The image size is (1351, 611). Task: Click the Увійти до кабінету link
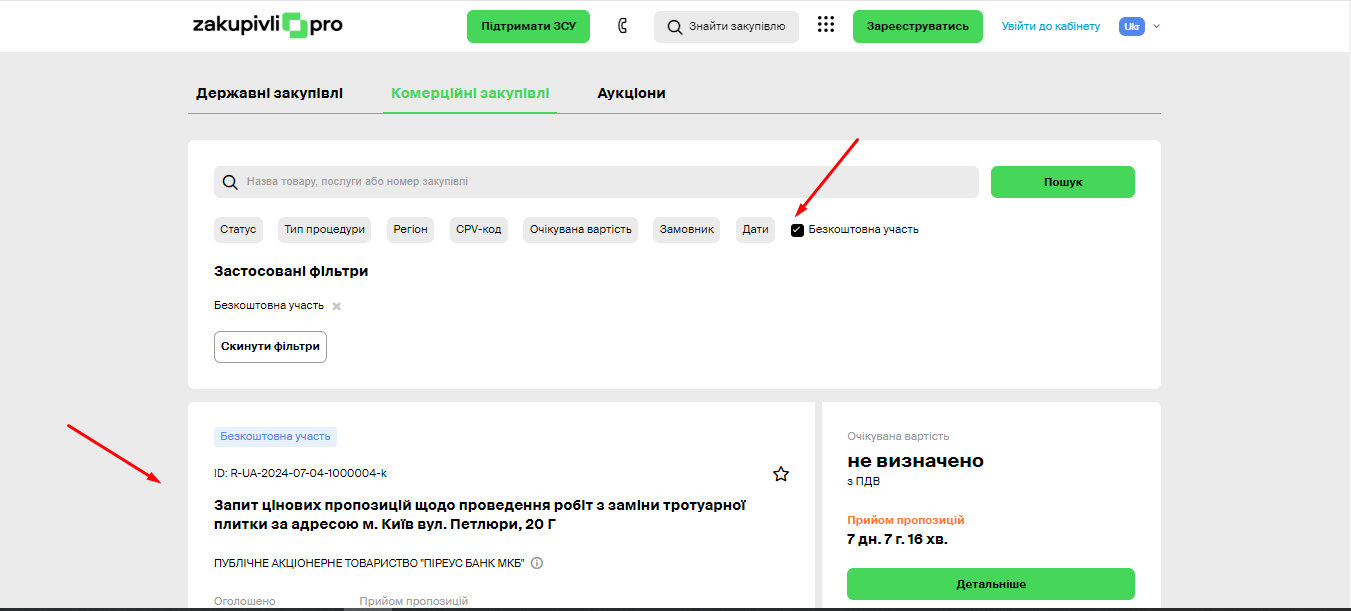pos(1050,26)
